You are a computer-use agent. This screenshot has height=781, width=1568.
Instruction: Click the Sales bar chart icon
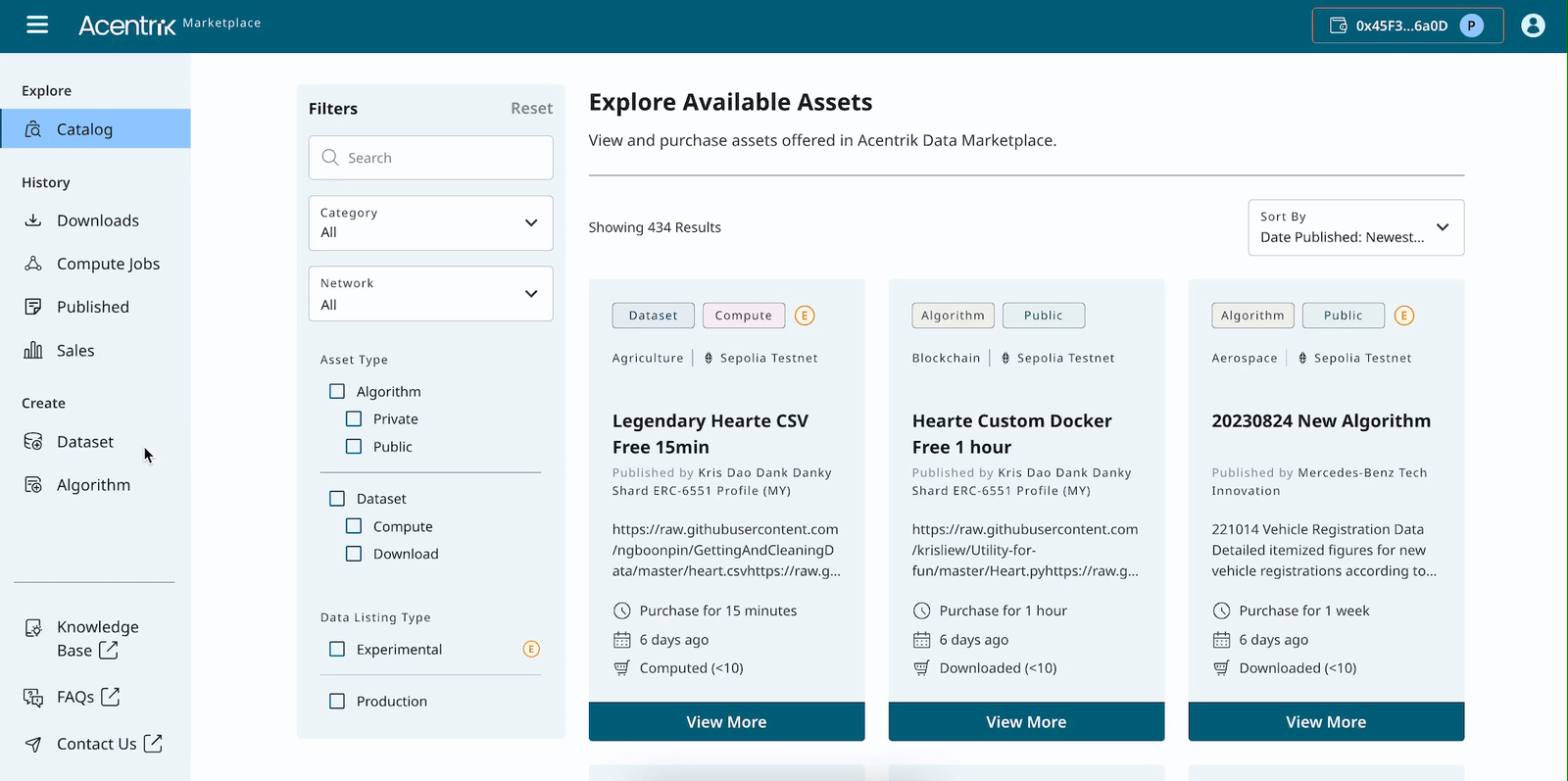click(33, 351)
